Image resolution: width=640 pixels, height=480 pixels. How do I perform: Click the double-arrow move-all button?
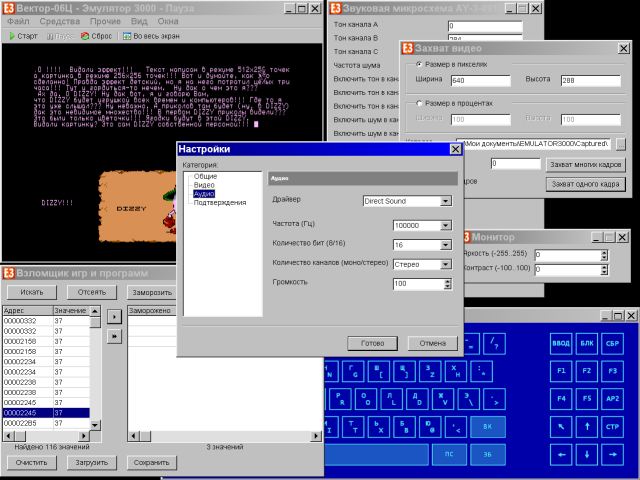tap(114, 336)
